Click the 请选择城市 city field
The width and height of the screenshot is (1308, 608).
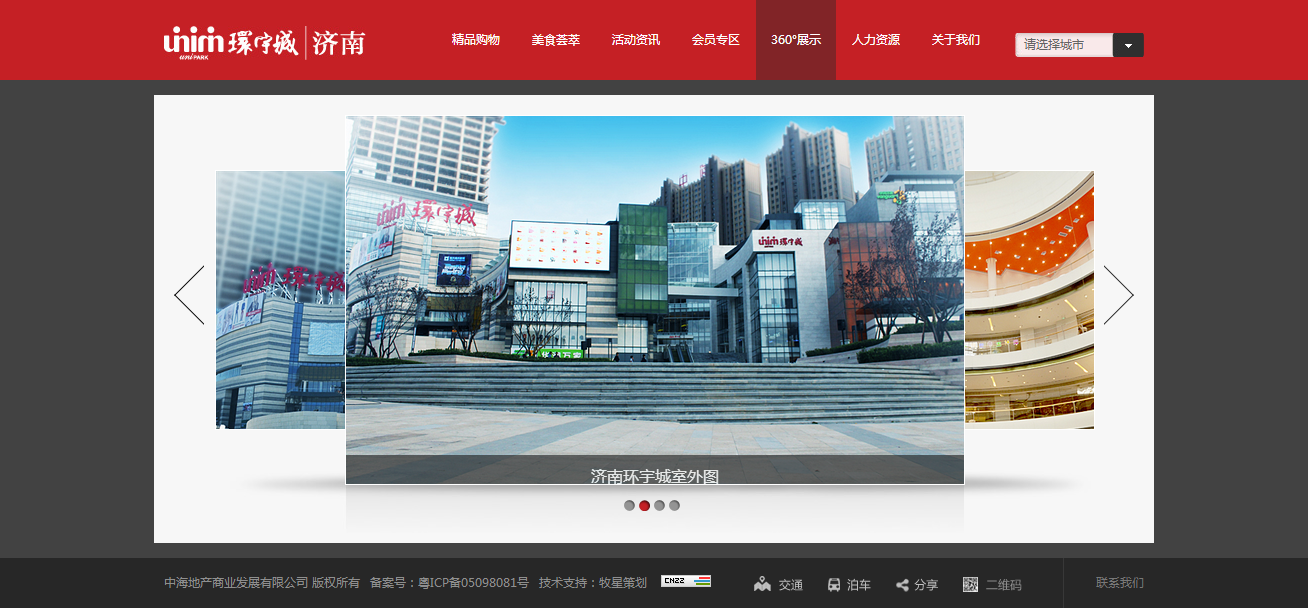1064,45
